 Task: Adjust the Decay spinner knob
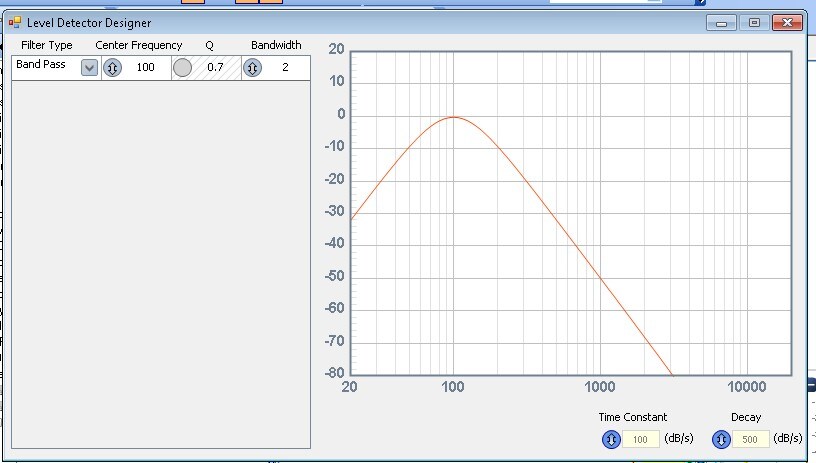721,439
